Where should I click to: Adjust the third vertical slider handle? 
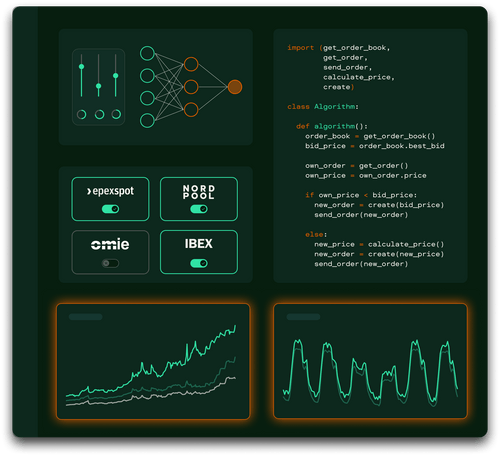pos(116,76)
